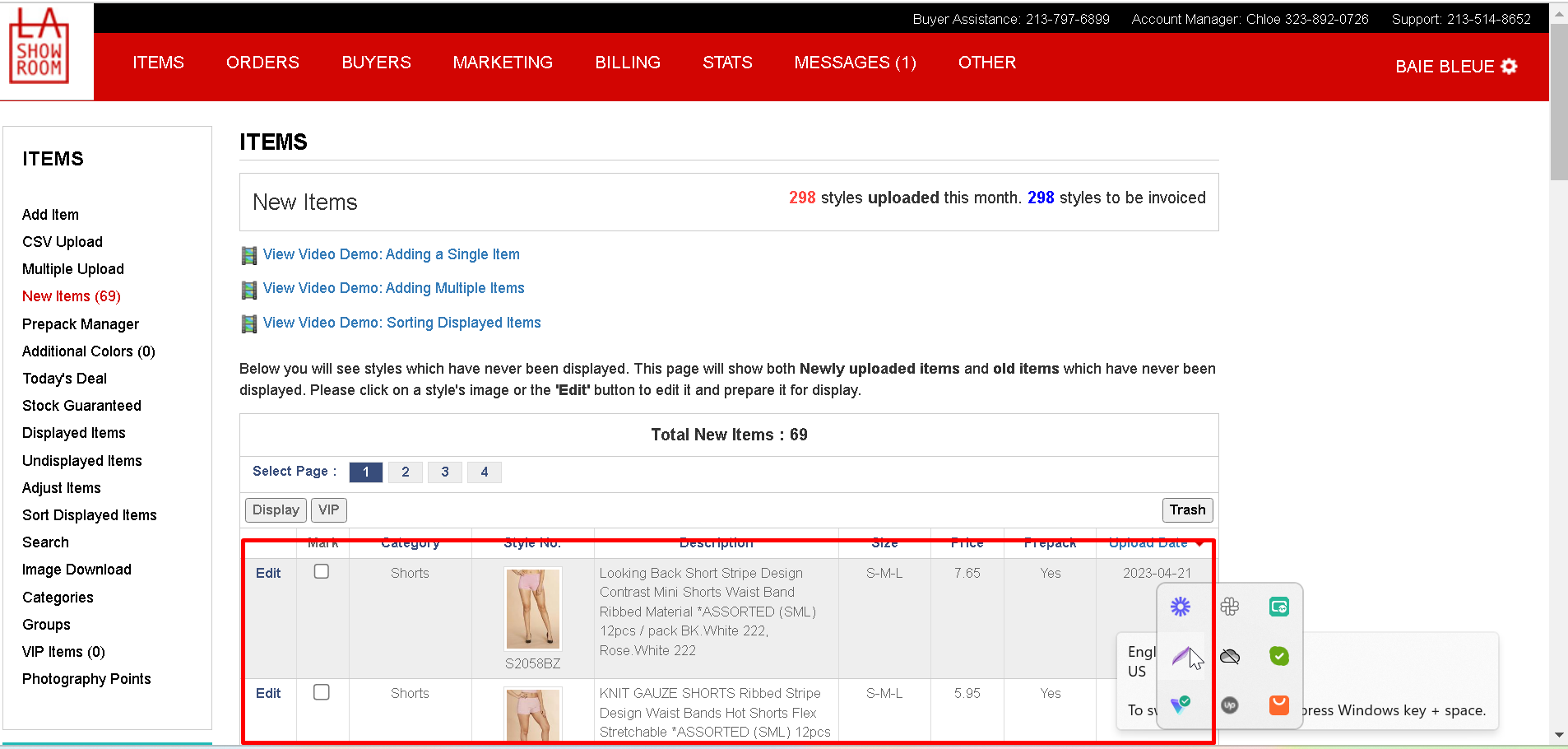1568x749 pixels.
Task: Open the S2058BZ shorts product thumbnail
Action: pos(533,609)
